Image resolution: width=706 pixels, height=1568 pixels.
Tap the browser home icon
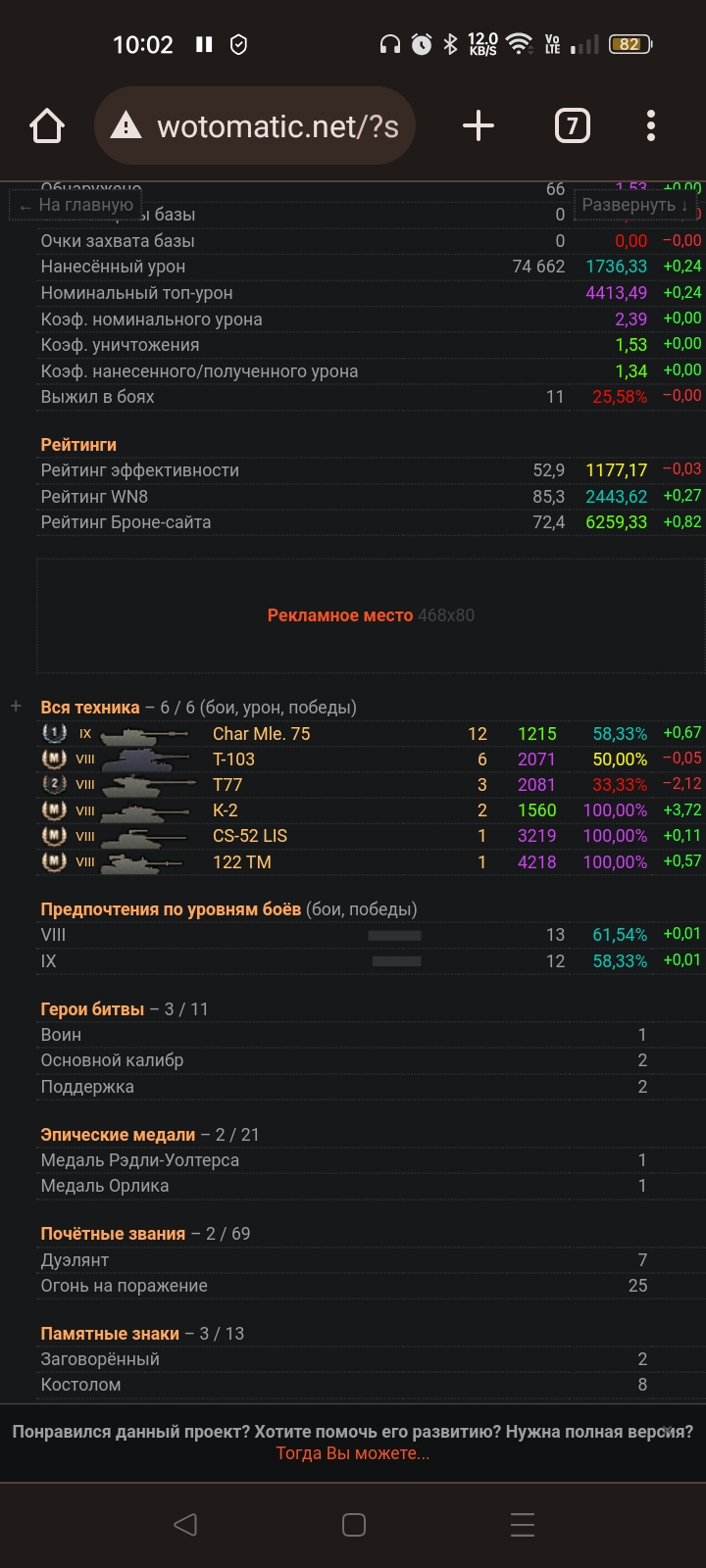tap(47, 126)
